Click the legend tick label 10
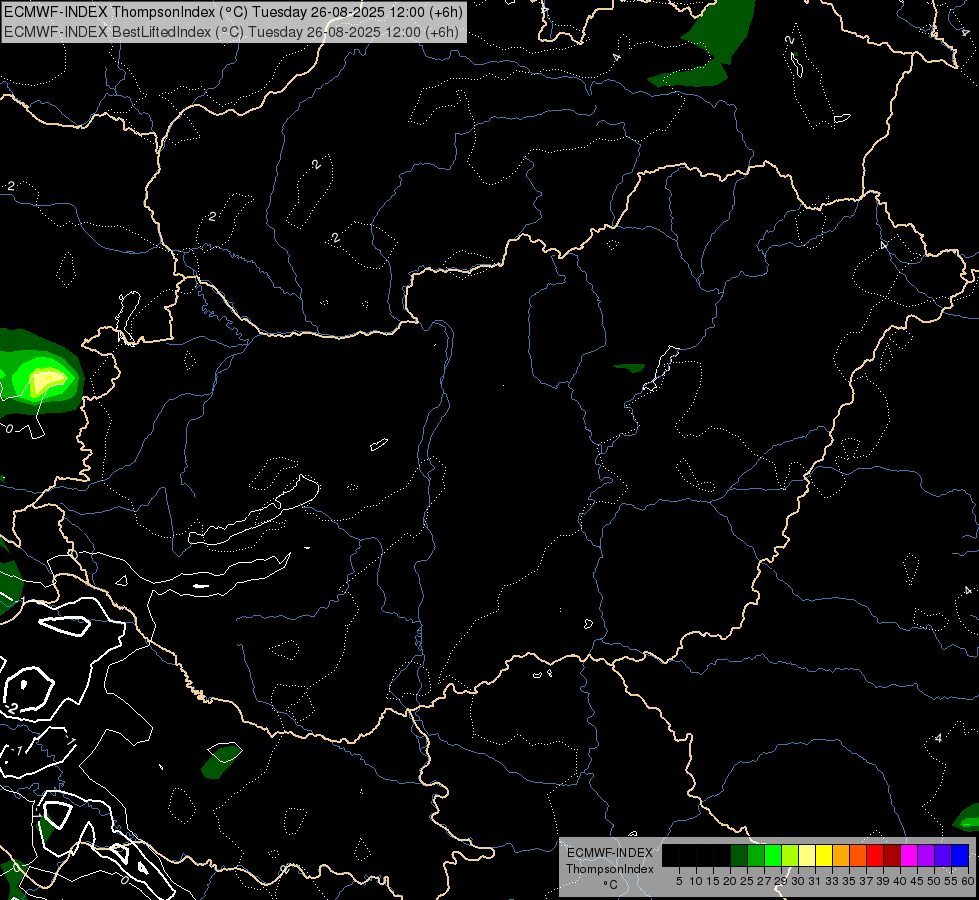979x900 pixels. point(696,881)
